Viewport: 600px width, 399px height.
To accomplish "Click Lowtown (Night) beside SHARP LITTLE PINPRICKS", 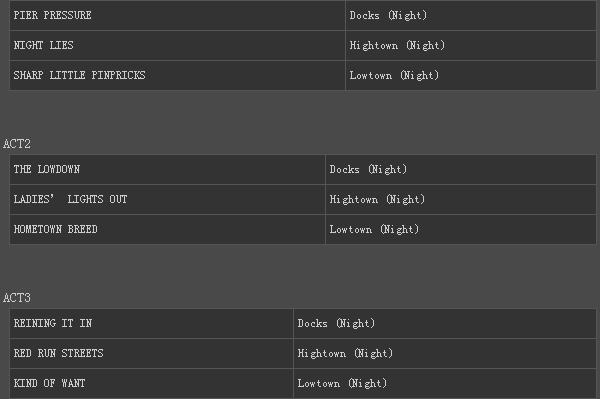I will coord(394,75).
